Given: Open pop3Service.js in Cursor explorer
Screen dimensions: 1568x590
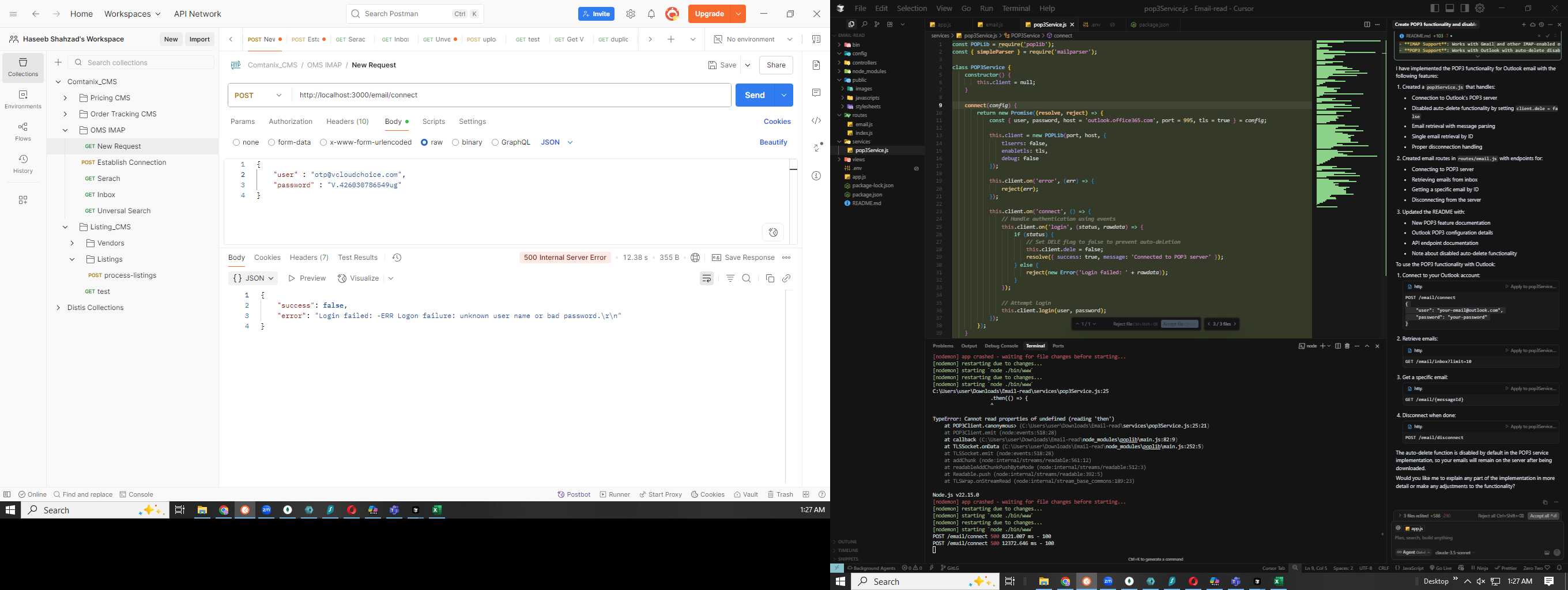Looking at the screenshot, I should click(x=872, y=150).
